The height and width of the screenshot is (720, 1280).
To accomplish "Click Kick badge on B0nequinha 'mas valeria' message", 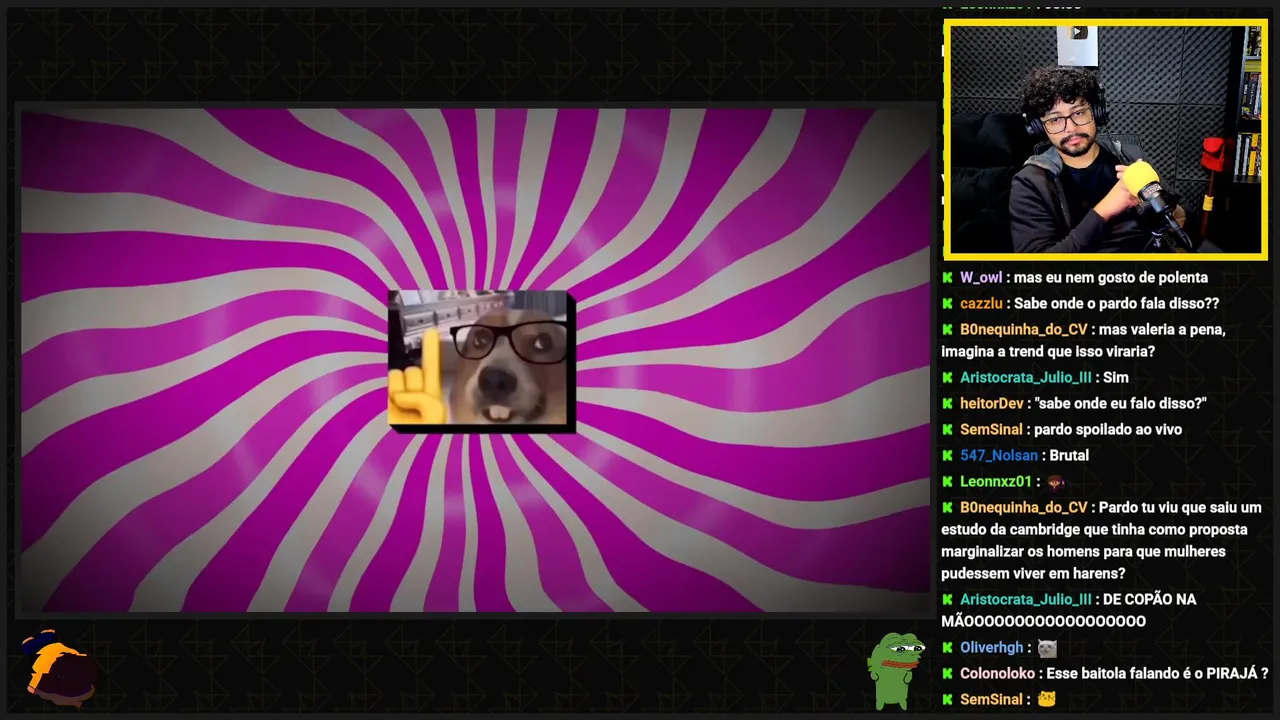I will [947, 330].
